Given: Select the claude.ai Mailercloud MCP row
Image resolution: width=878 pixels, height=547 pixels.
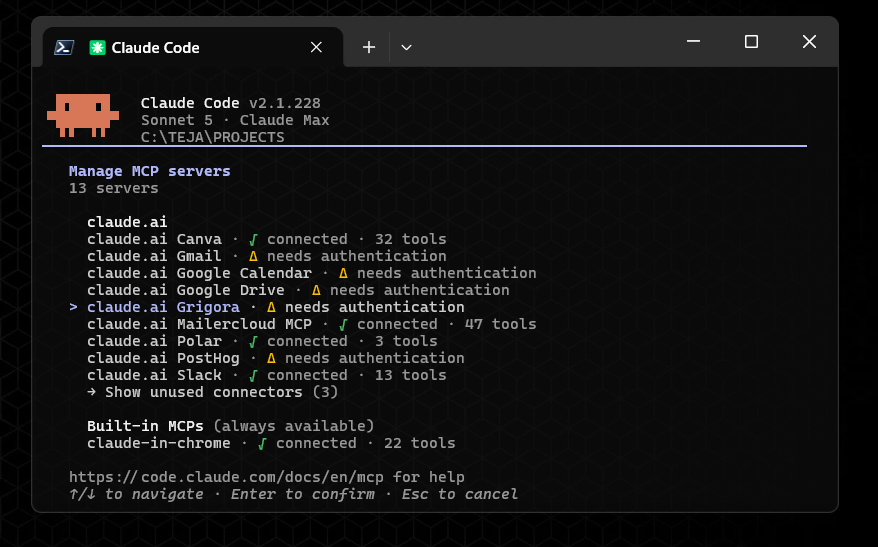Looking at the screenshot, I should point(311,324).
